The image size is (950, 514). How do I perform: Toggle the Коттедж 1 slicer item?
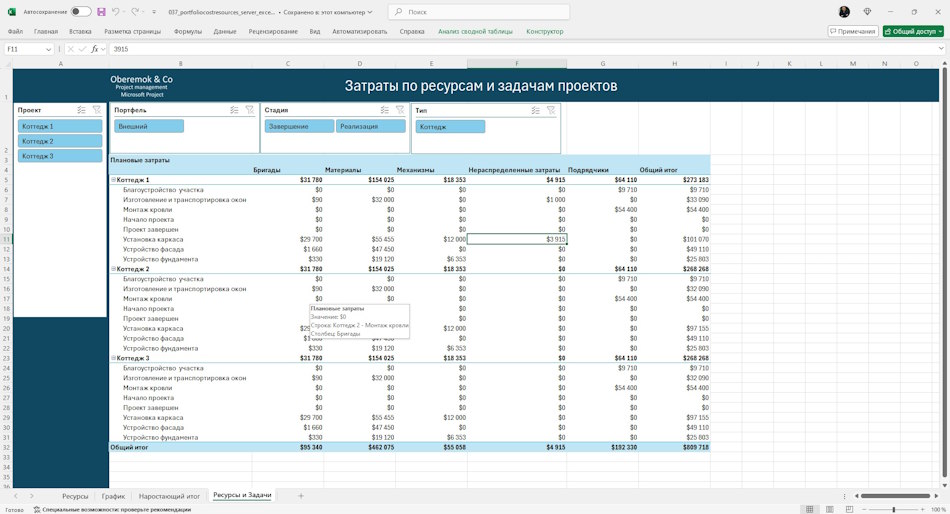pyautogui.click(x=60, y=126)
